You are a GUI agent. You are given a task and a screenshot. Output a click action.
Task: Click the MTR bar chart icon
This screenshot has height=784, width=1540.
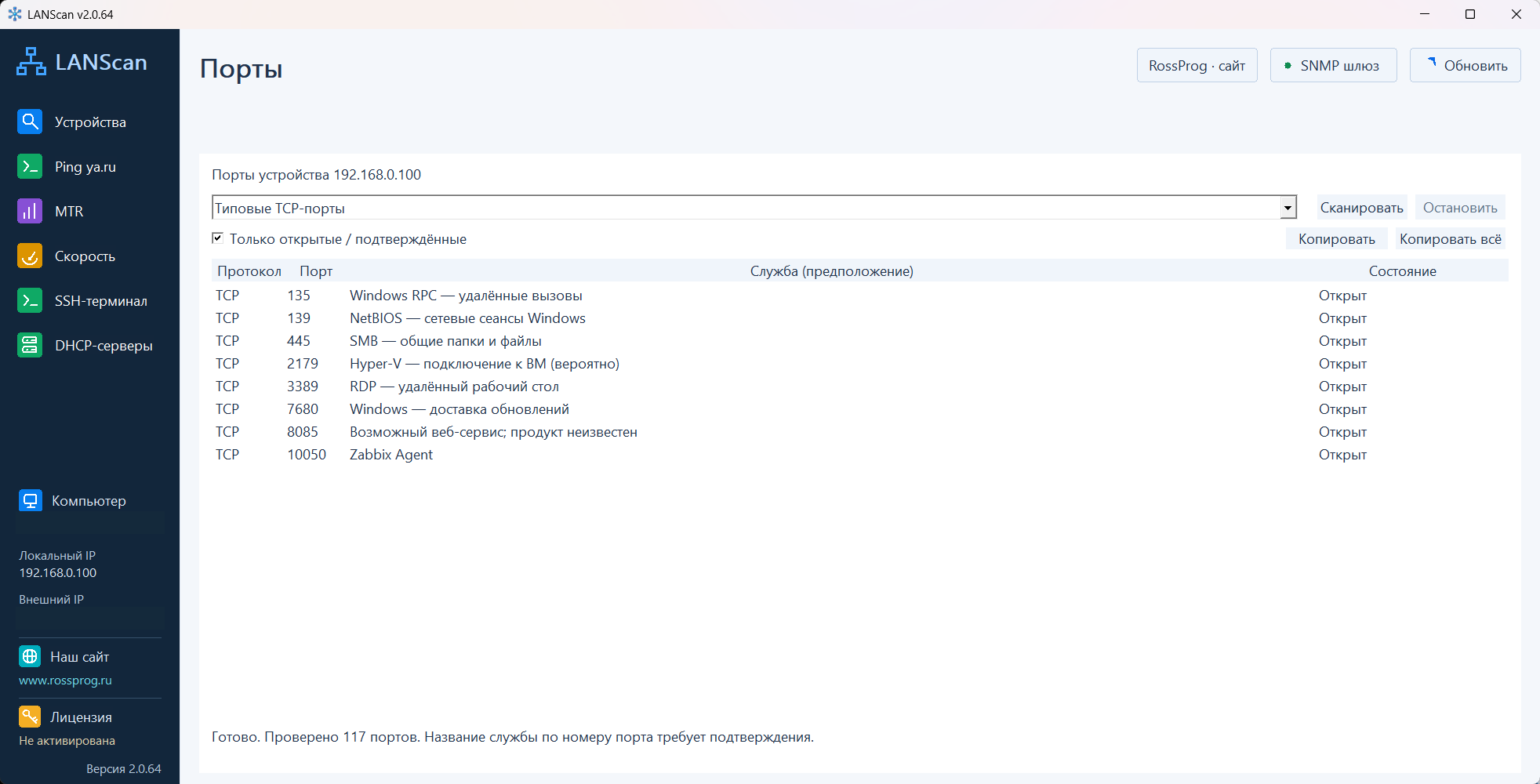(30, 211)
